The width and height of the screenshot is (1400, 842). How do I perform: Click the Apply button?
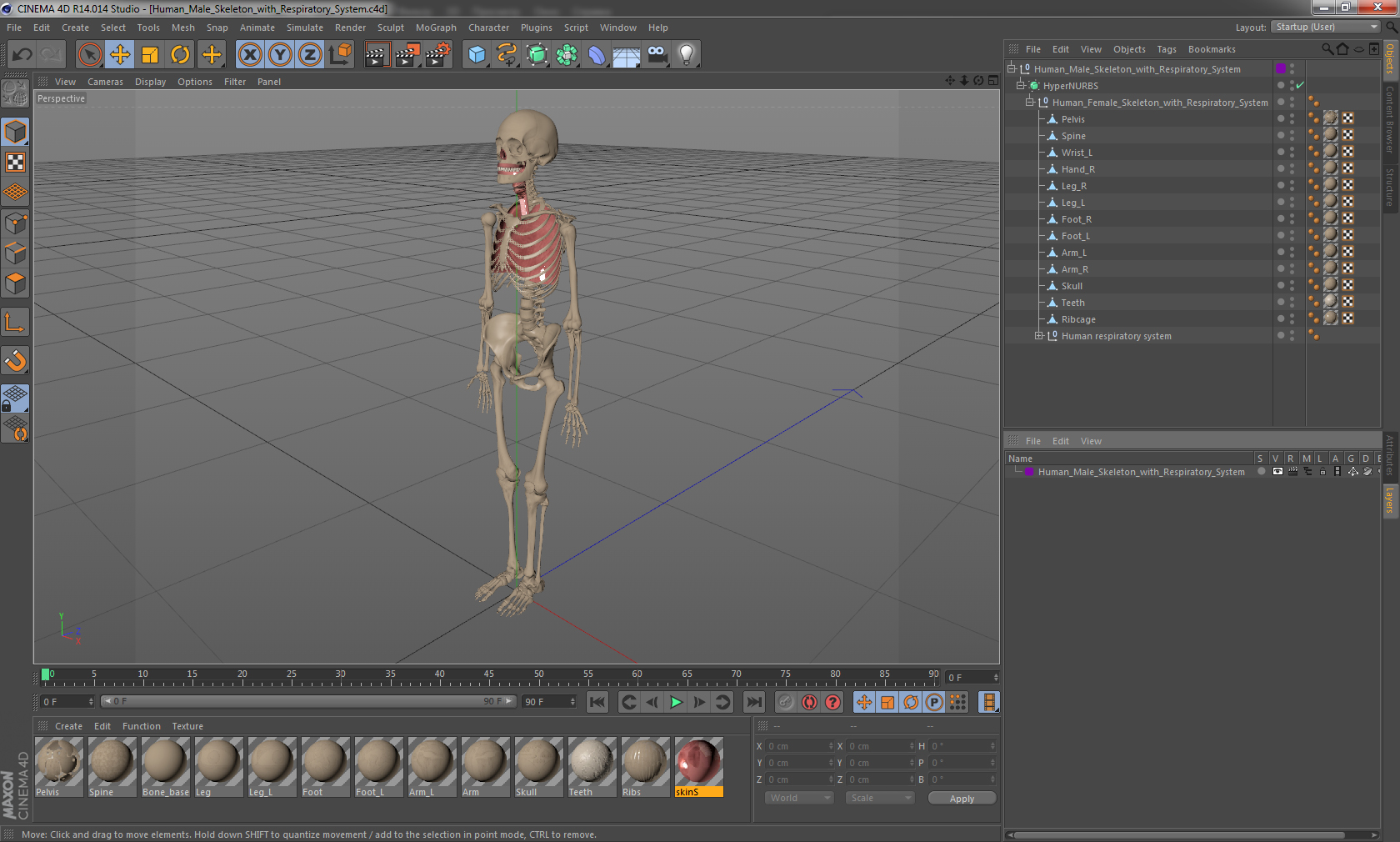click(x=962, y=799)
